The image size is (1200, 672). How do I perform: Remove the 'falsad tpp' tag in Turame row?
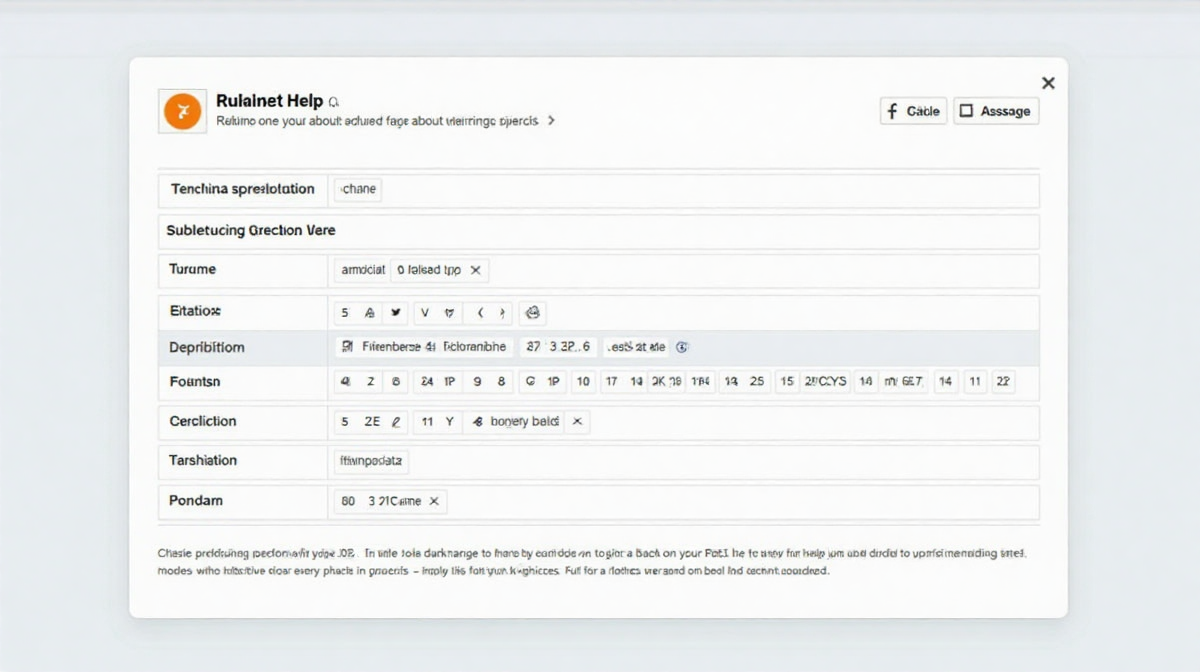(x=475, y=270)
